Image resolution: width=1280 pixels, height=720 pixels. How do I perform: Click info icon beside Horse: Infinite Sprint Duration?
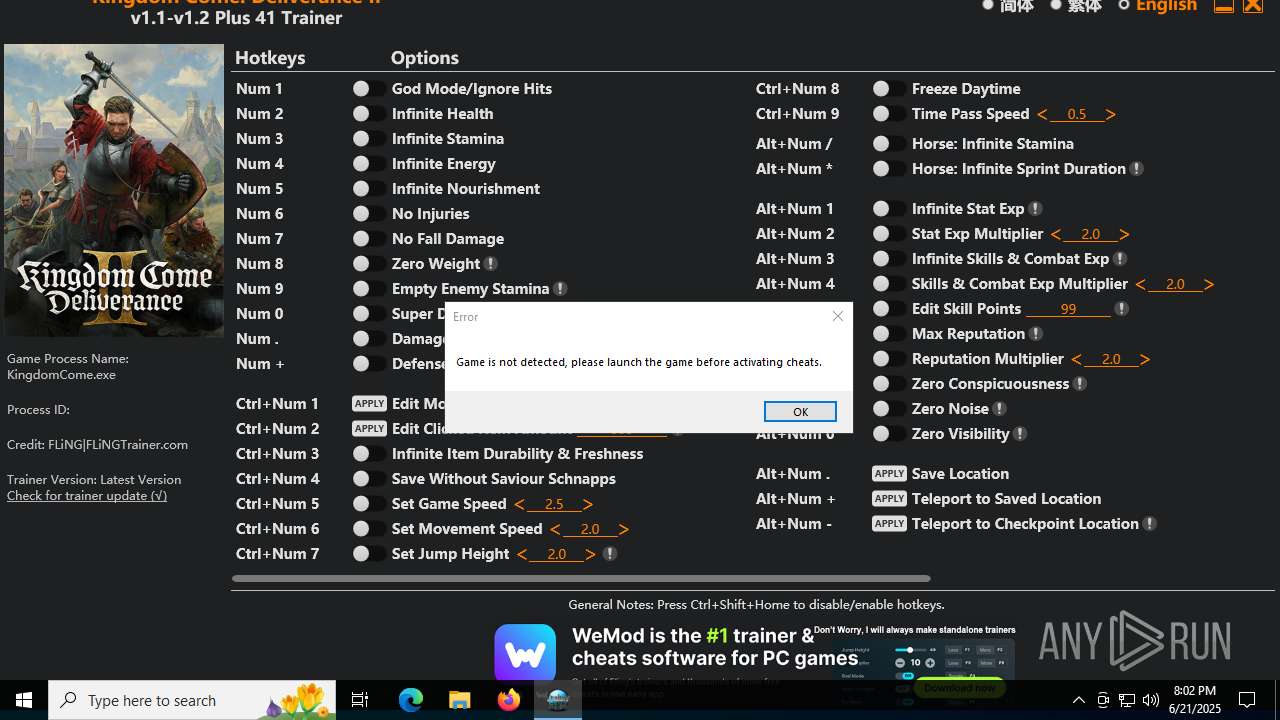[x=1137, y=169]
